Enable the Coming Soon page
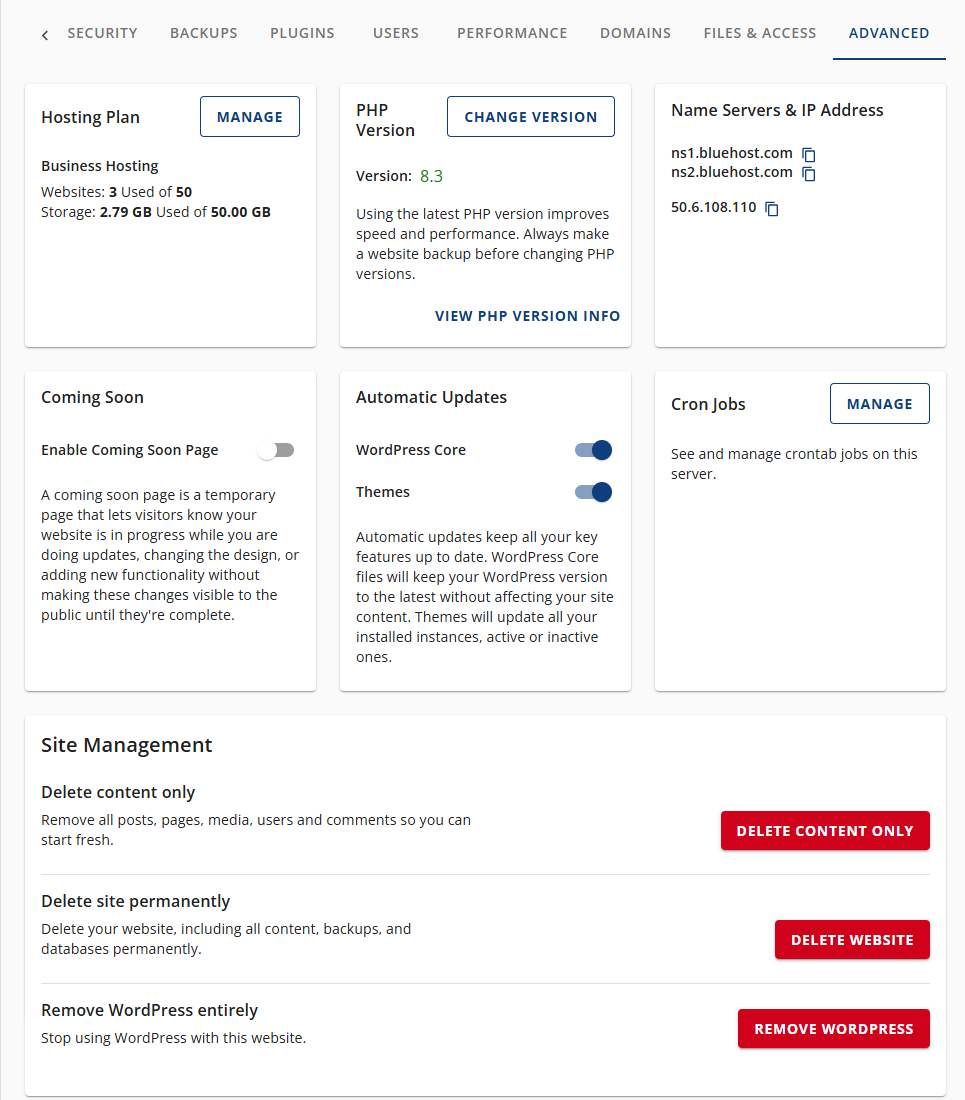965x1100 pixels. [x=275, y=450]
